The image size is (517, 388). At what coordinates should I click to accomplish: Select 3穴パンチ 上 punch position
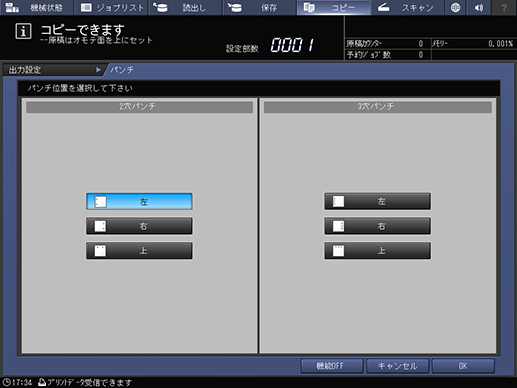[x=377, y=251]
